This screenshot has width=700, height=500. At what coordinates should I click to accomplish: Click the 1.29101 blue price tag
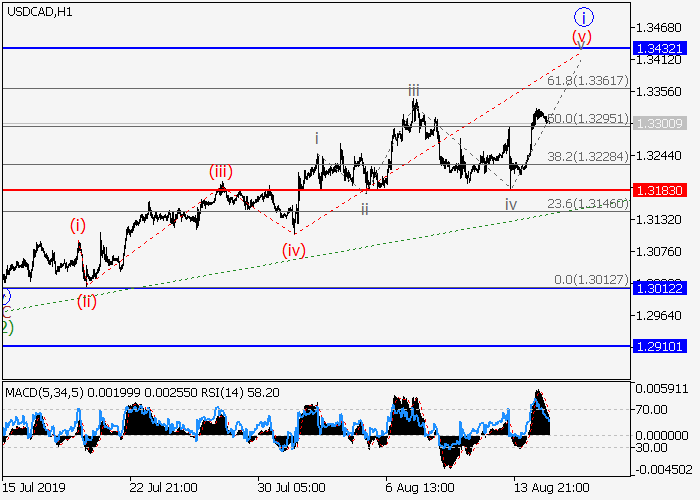660,346
